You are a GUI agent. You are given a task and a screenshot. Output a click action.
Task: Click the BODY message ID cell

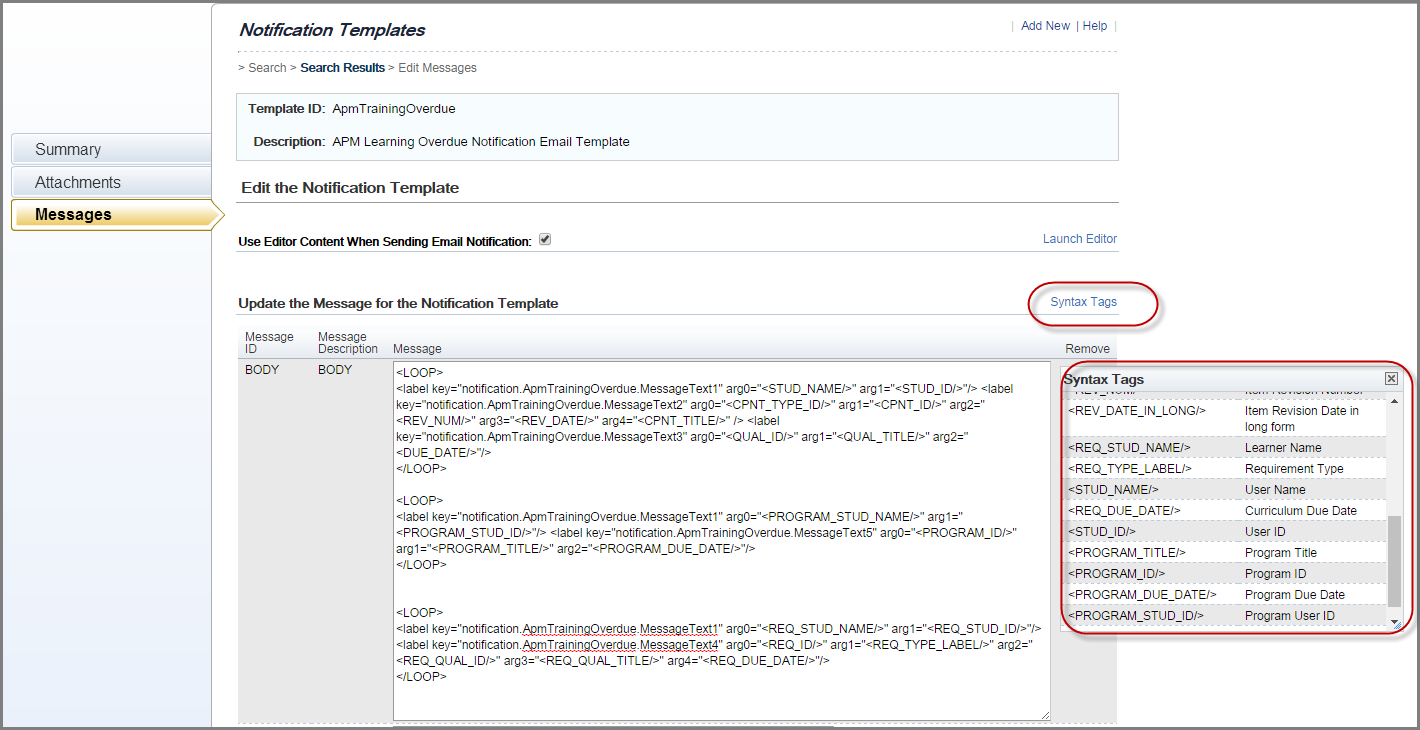click(262, 370)
